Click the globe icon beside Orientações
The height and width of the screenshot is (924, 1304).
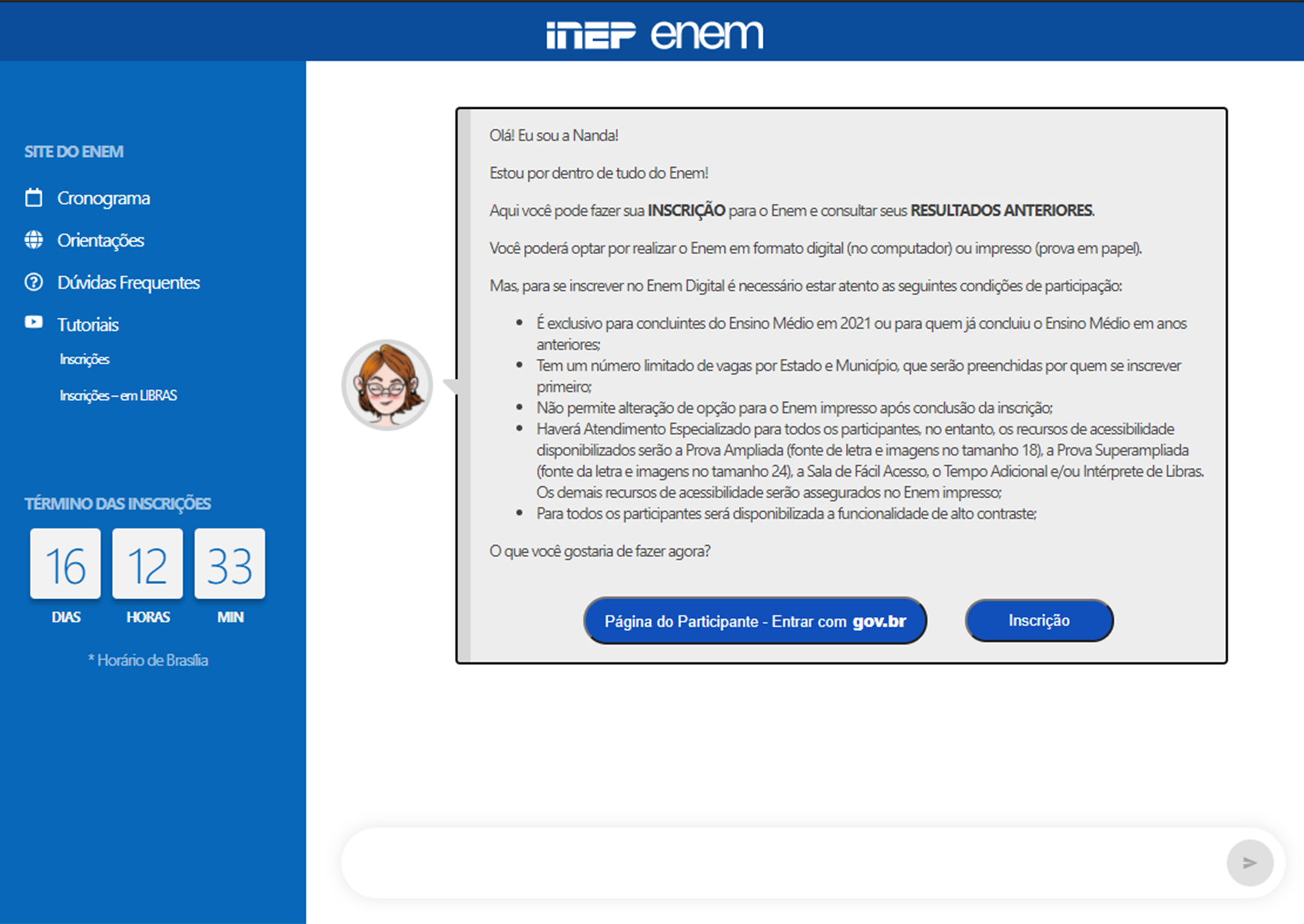34,240
